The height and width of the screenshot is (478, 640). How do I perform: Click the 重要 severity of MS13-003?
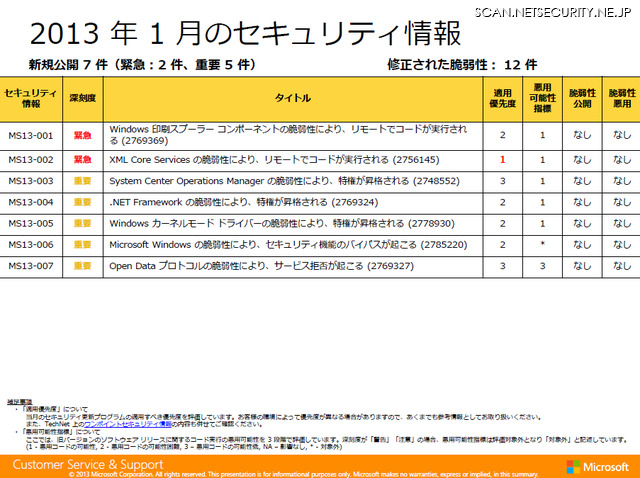(82, 181)
